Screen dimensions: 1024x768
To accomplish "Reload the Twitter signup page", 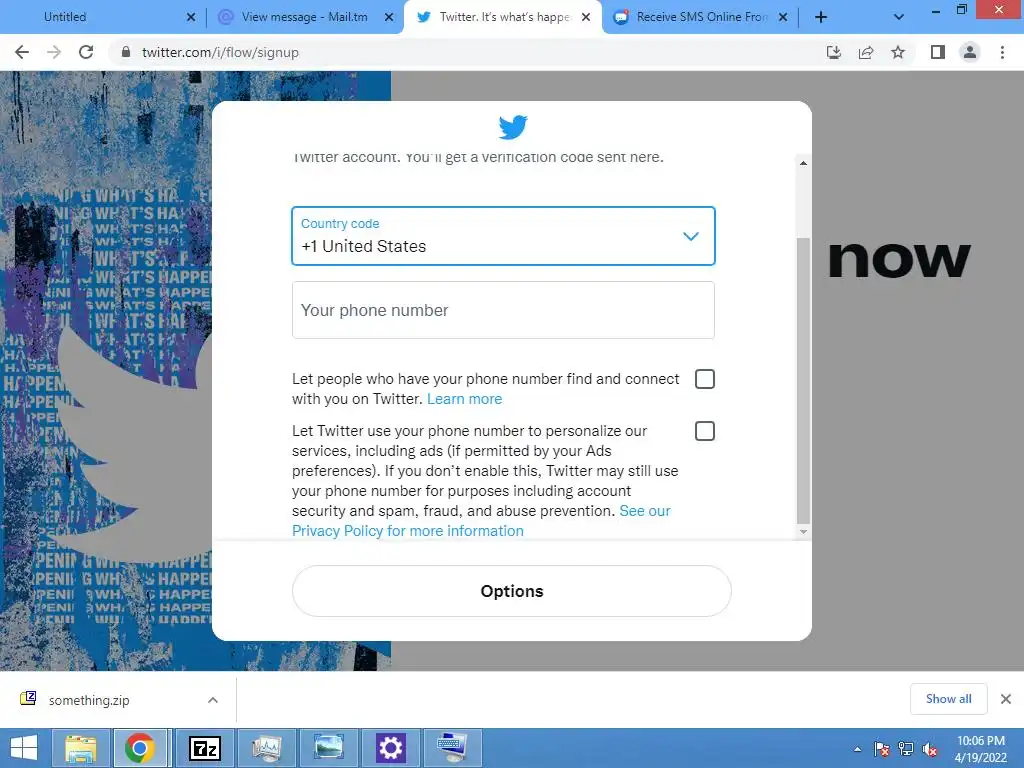I will 86,52.
